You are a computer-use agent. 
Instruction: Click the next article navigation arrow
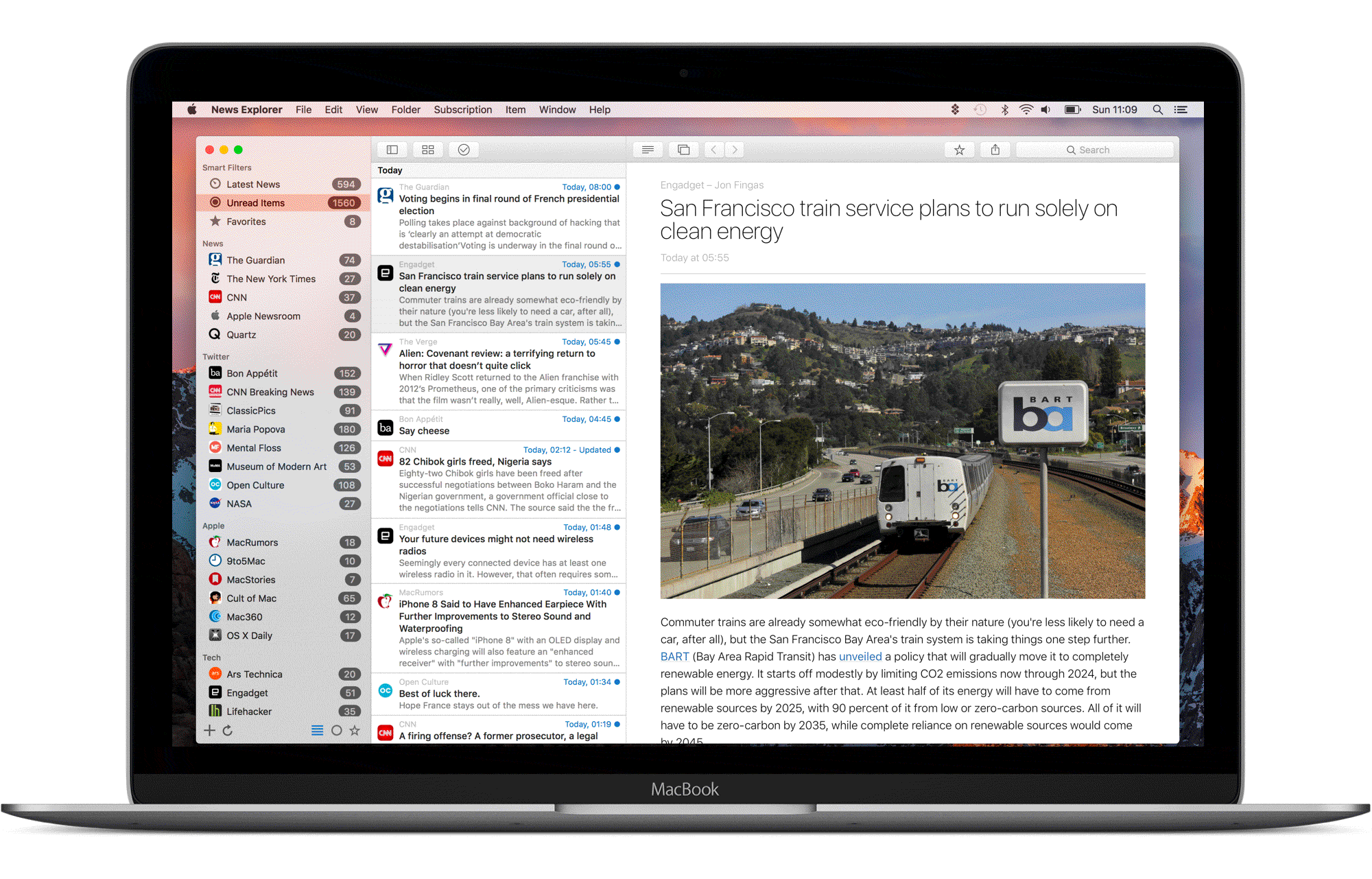(x=737, y=152)
